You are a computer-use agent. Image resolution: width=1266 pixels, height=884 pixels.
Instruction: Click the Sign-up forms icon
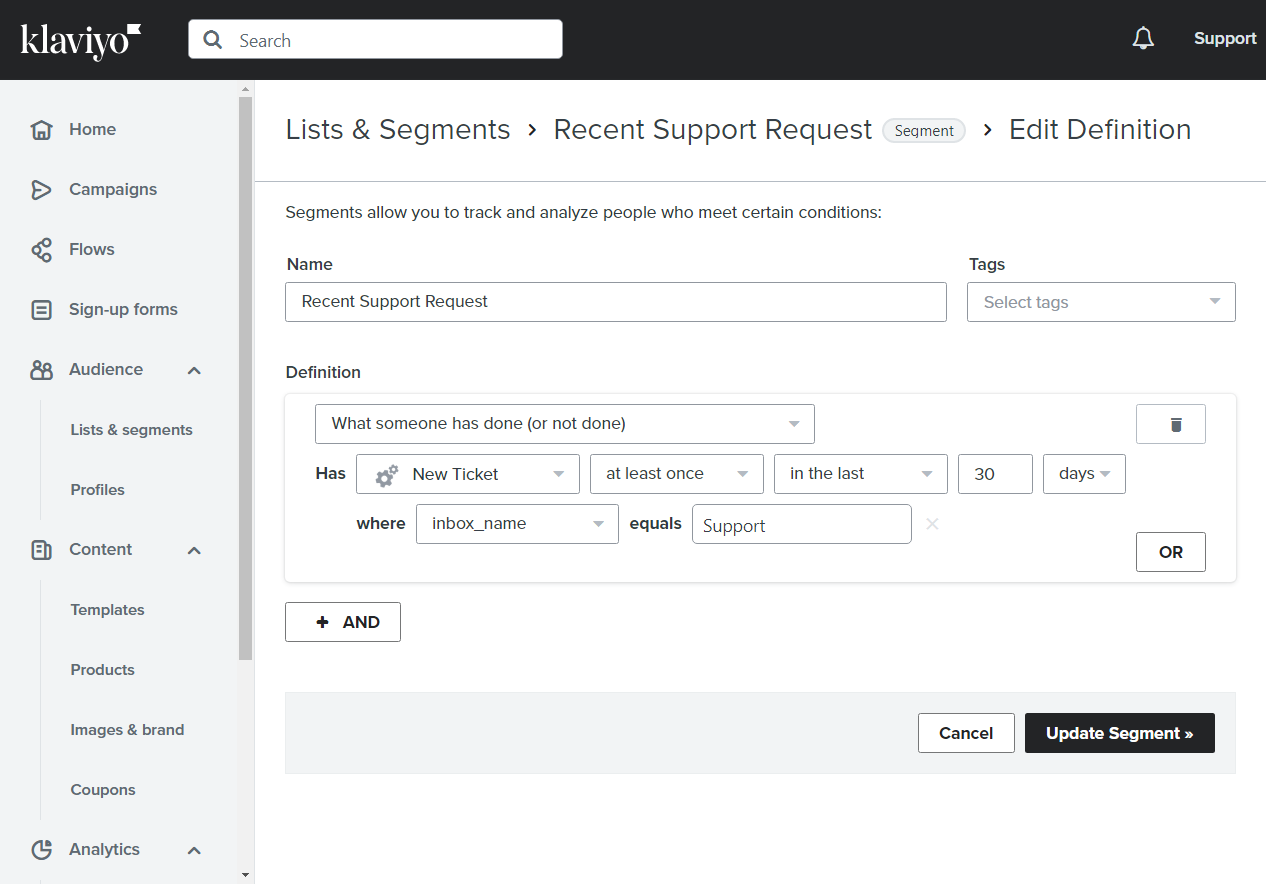pyautogui.click(x=41, y=310)
